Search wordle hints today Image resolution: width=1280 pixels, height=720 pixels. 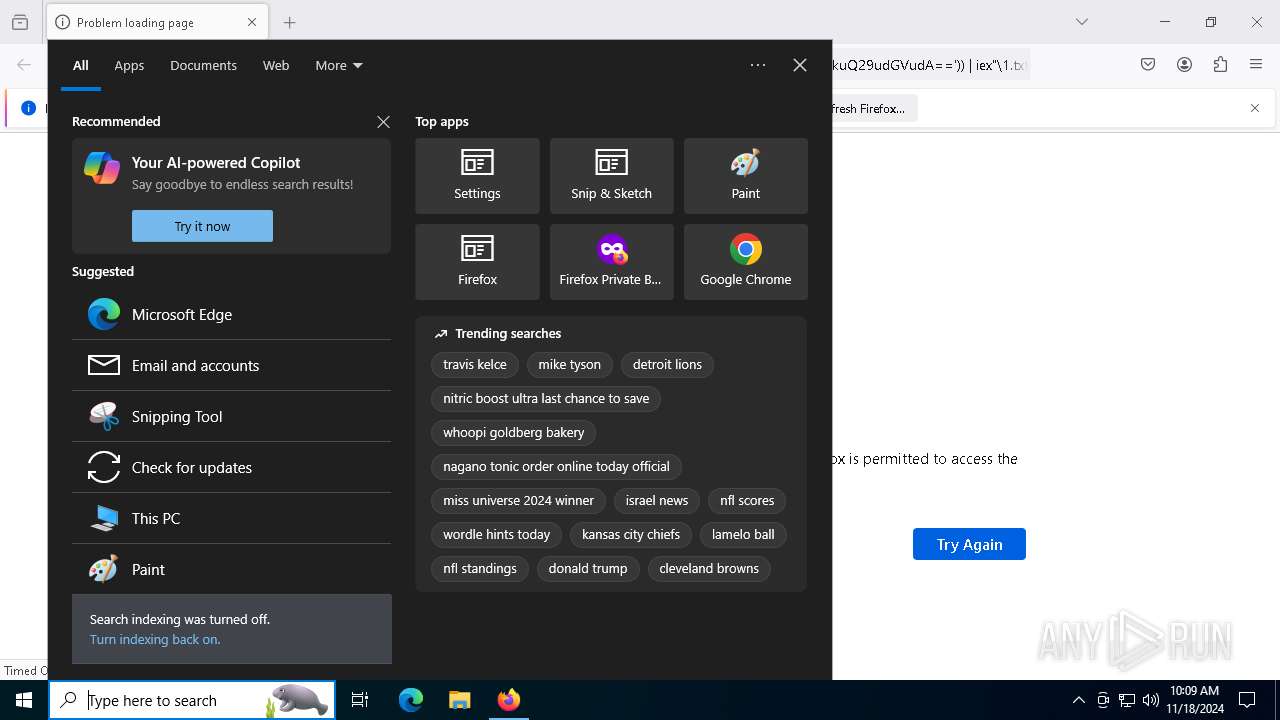tap(496, 534)
